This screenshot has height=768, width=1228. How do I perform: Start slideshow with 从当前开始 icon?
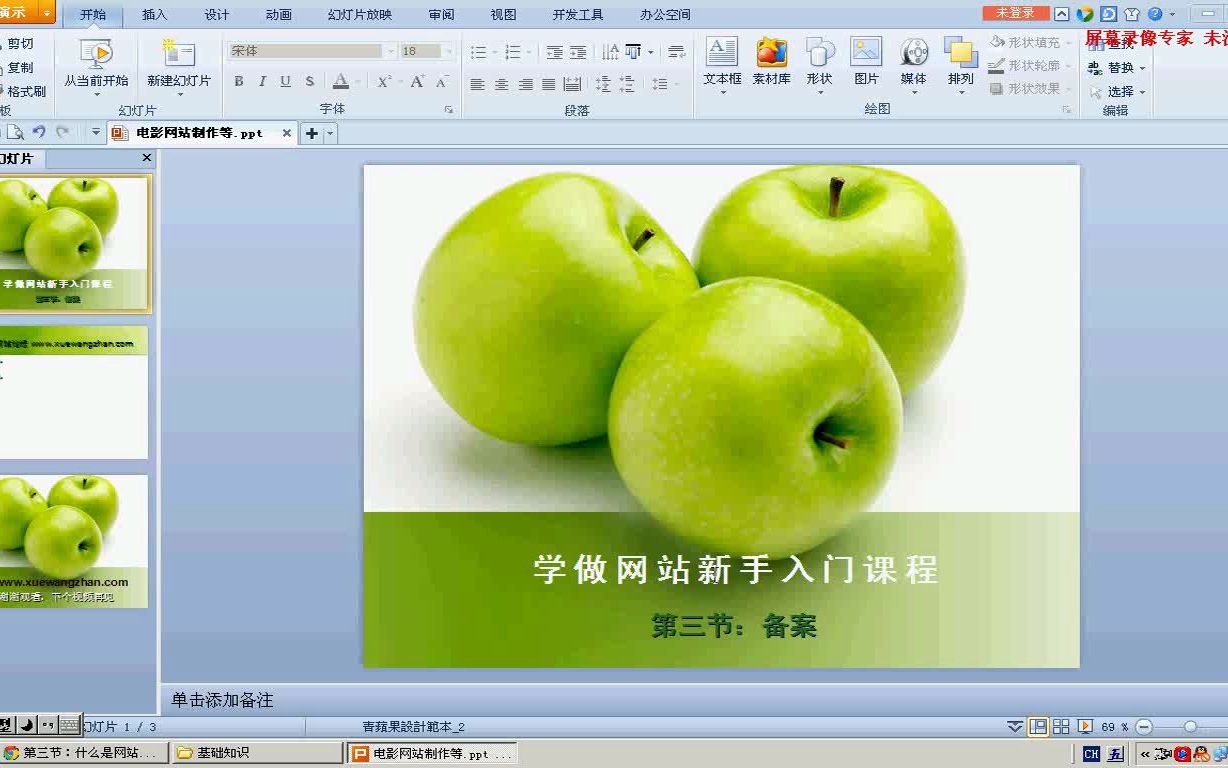click(96, 58)
